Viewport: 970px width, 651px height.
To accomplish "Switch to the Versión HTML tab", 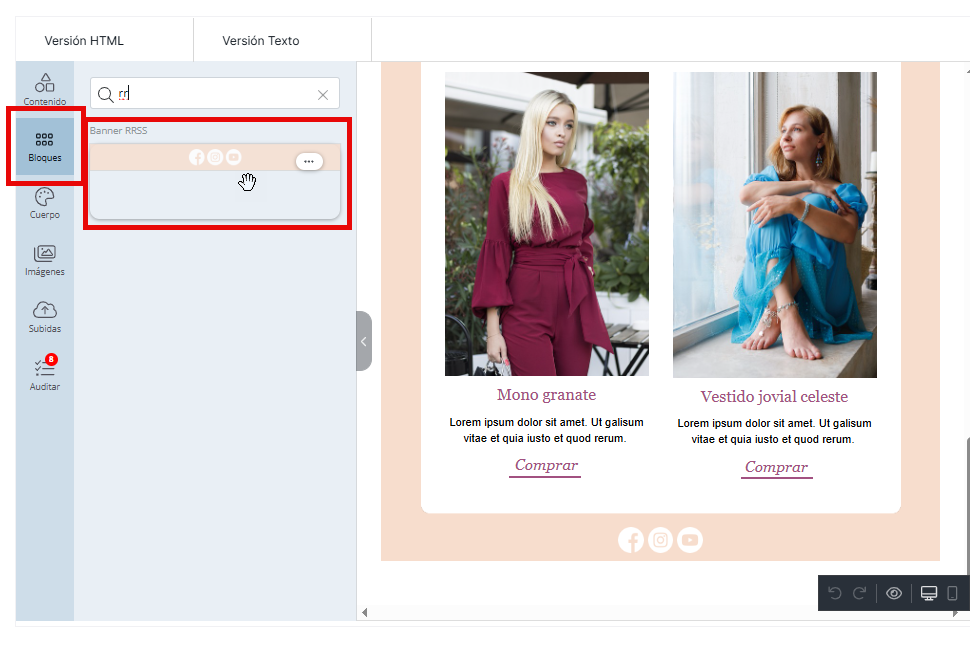I will [84, 41].
